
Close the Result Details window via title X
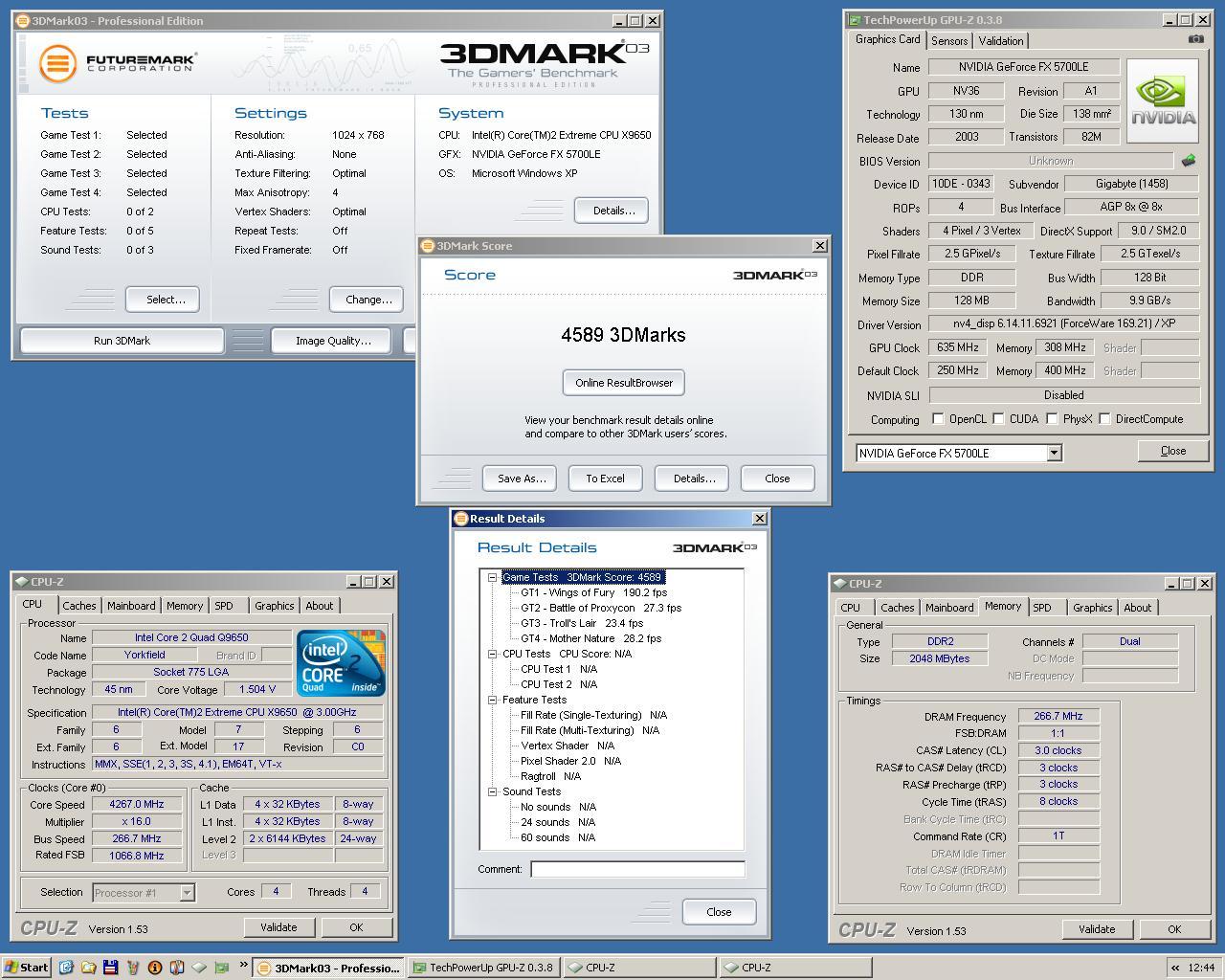(759, 519)
